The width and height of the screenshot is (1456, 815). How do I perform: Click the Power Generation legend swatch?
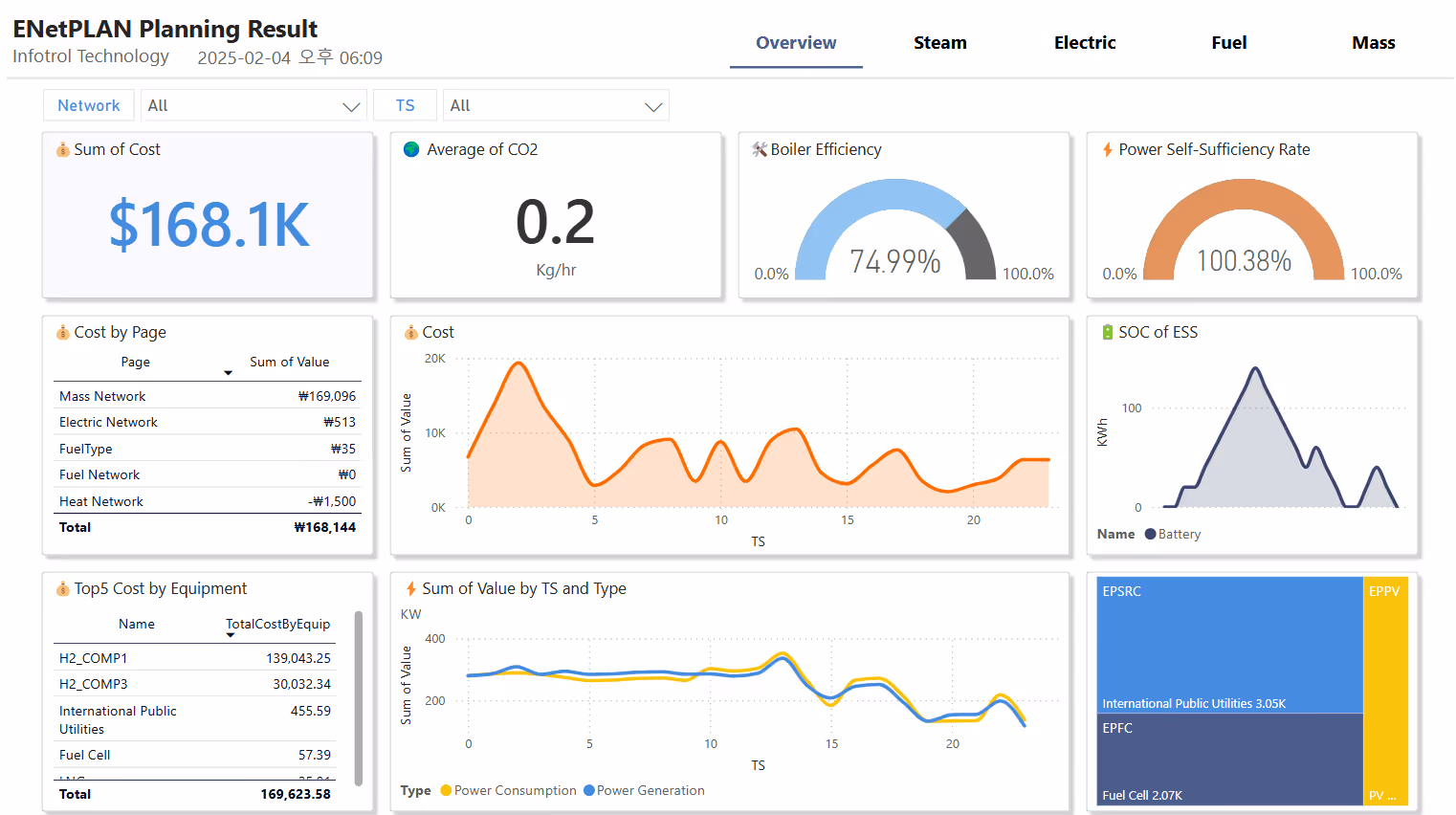(x=589, y=790)
